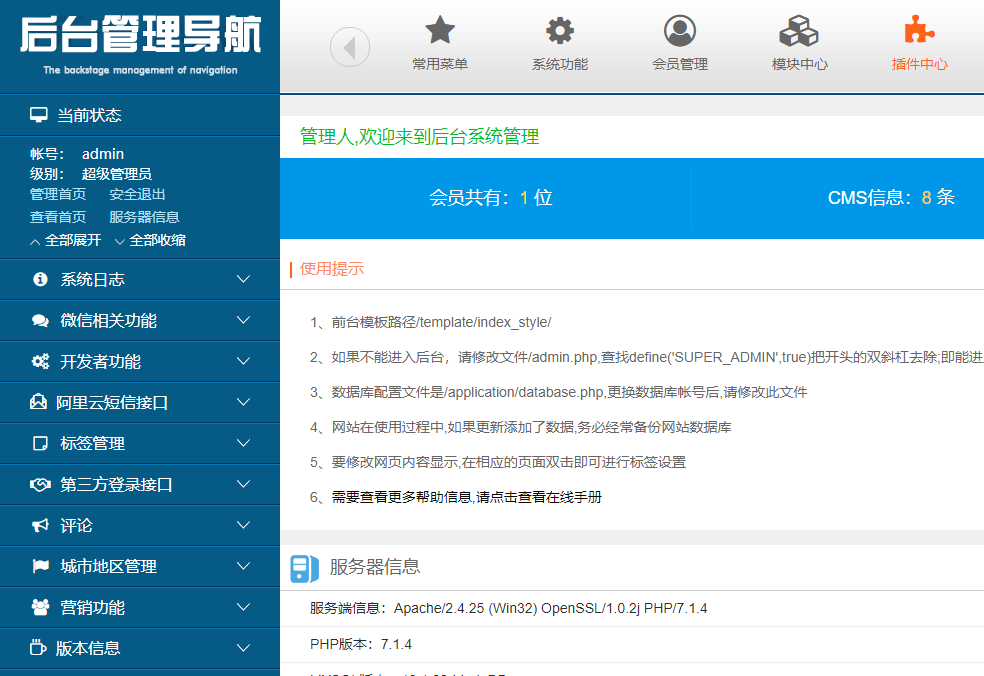Expand the 开发者功能 section

click(x=100, y=362)
